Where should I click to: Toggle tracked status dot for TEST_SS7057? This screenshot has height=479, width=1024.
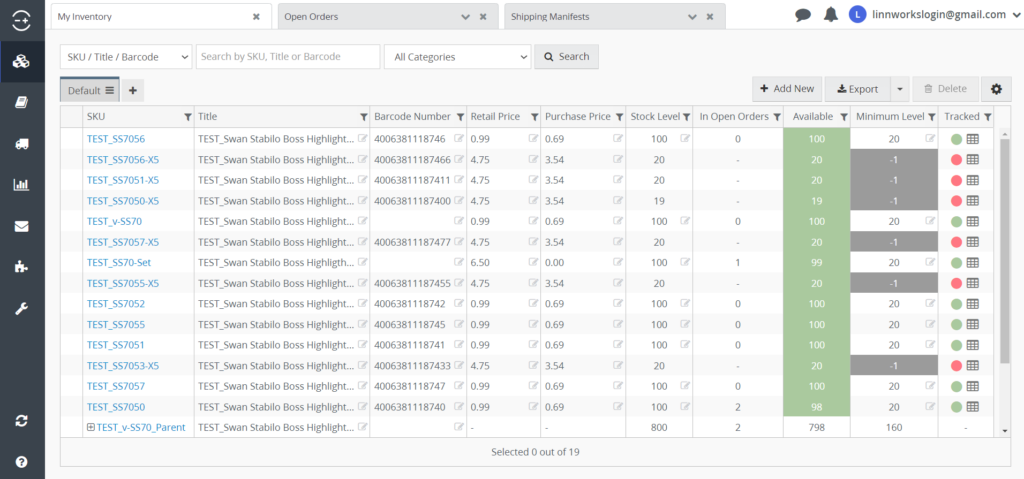coord(957,386)
